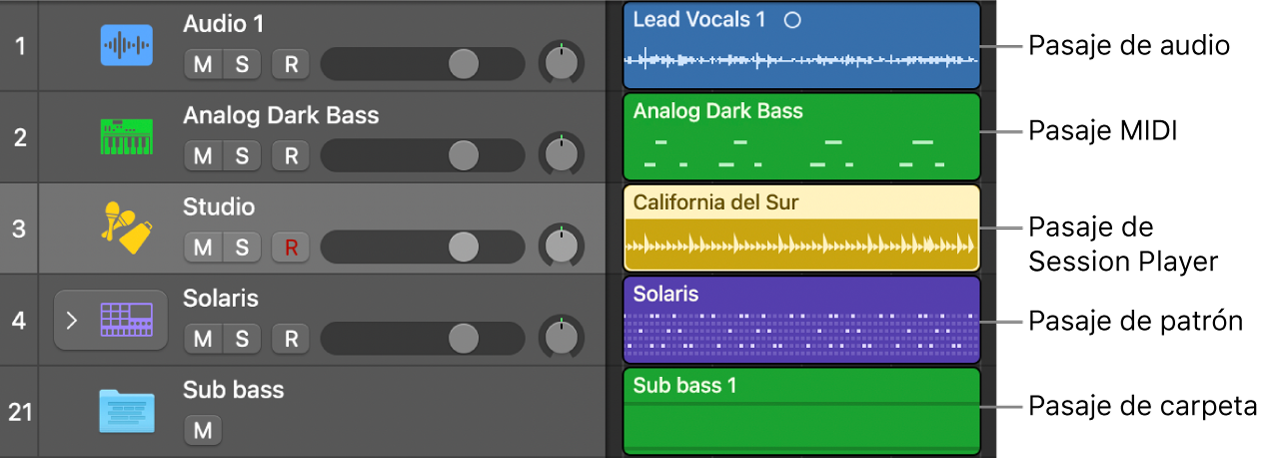Image resolution: width=1271 pixels, height=458 pixels.
Task: Click the pan knob on Solaris track
Action: [x=561, y=339]
